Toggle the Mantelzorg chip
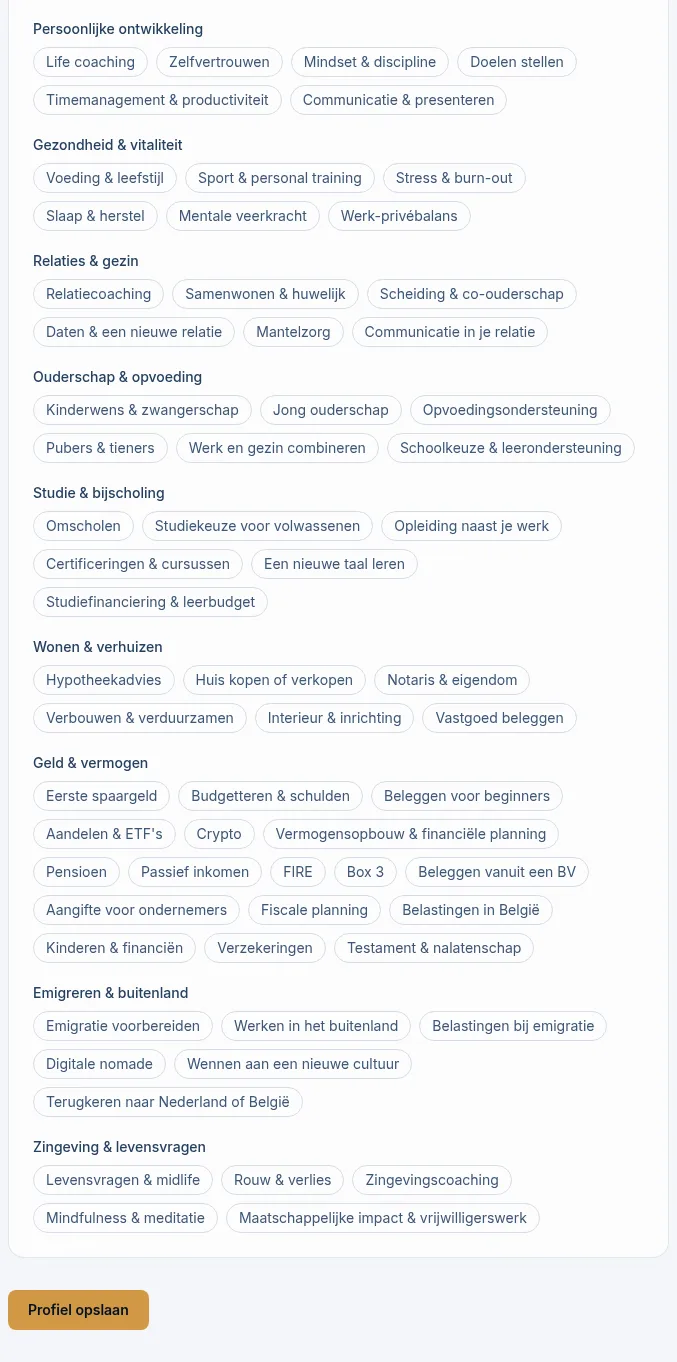The image size is (677, 1362). point(293,332)
